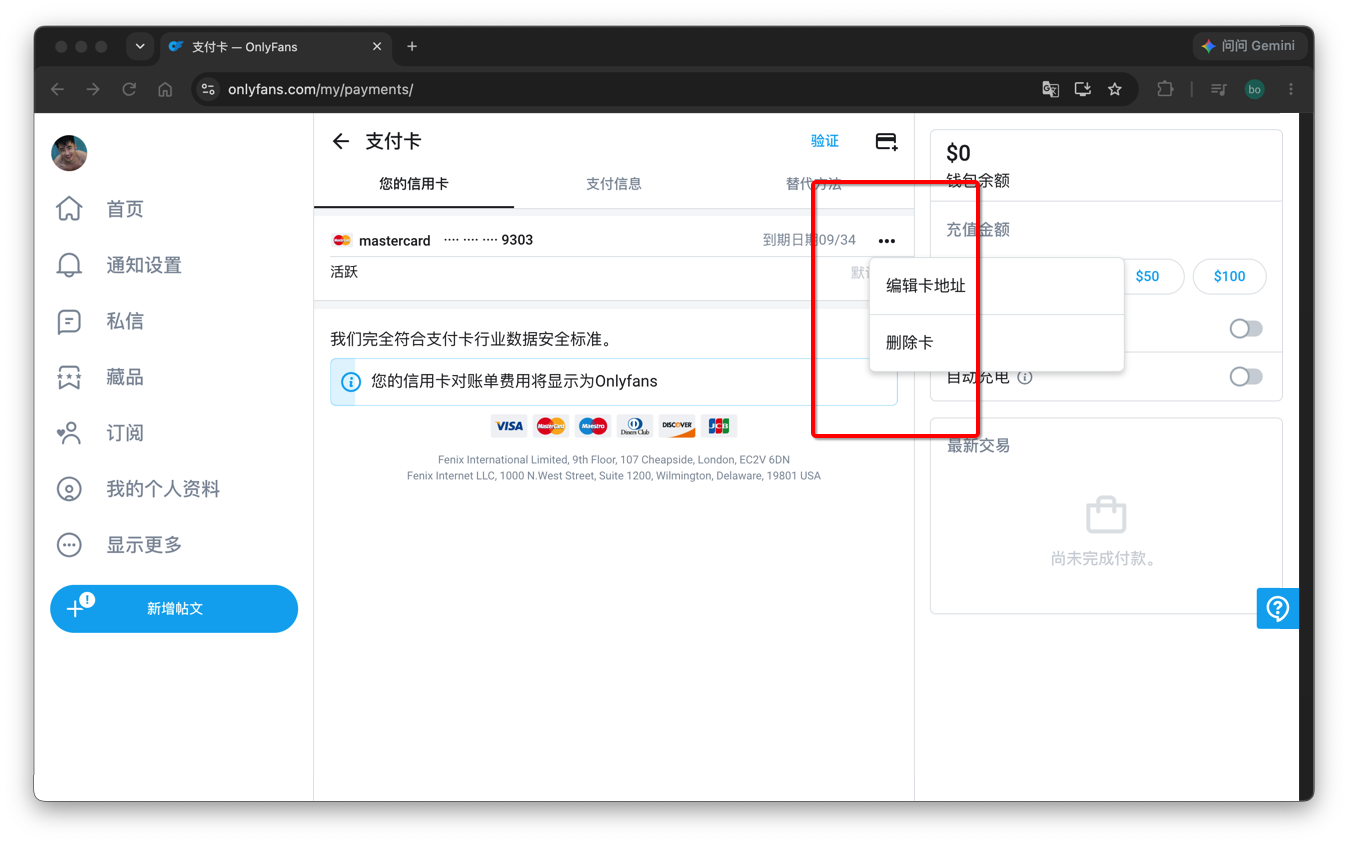Screen dimensions: 1348x843
Task: Click the 验证 link
Action: (x=825, y=141)
